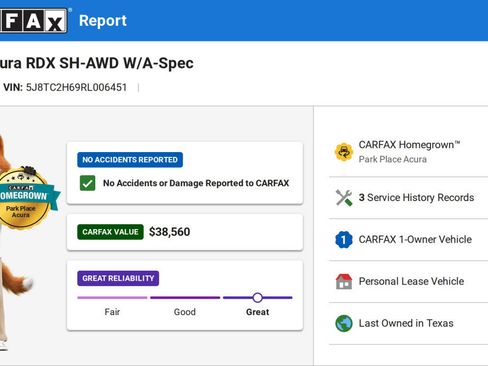Click the CARFAX VALUE green badge
Viewport: 488px width, 366px height.
pyautogui.click(x=110, y=232)
